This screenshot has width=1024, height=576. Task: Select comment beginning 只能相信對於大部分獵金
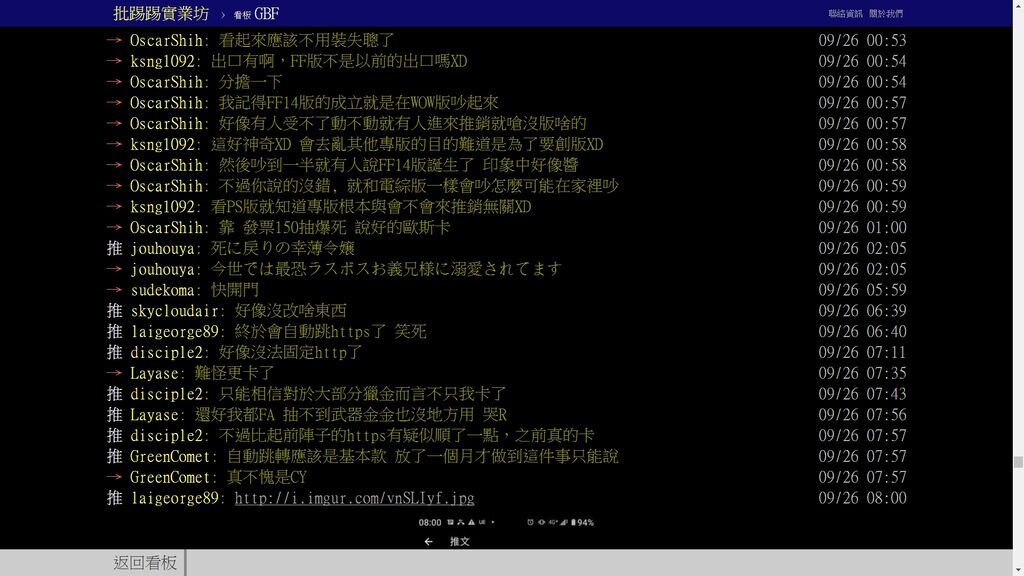click(x=362, y=394)
